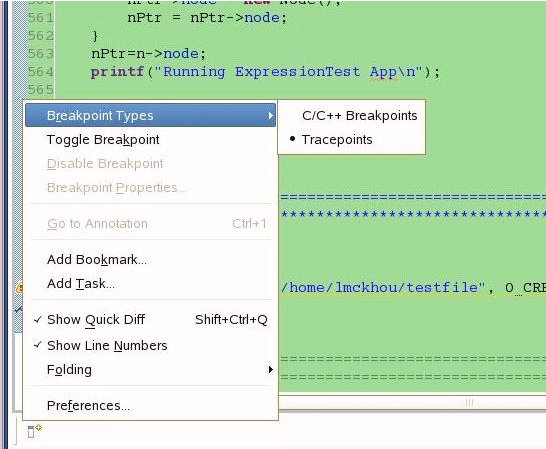546x449 pixels.
Task: Click the horizontal scrollbar below the editor
Action: [412, 403]
